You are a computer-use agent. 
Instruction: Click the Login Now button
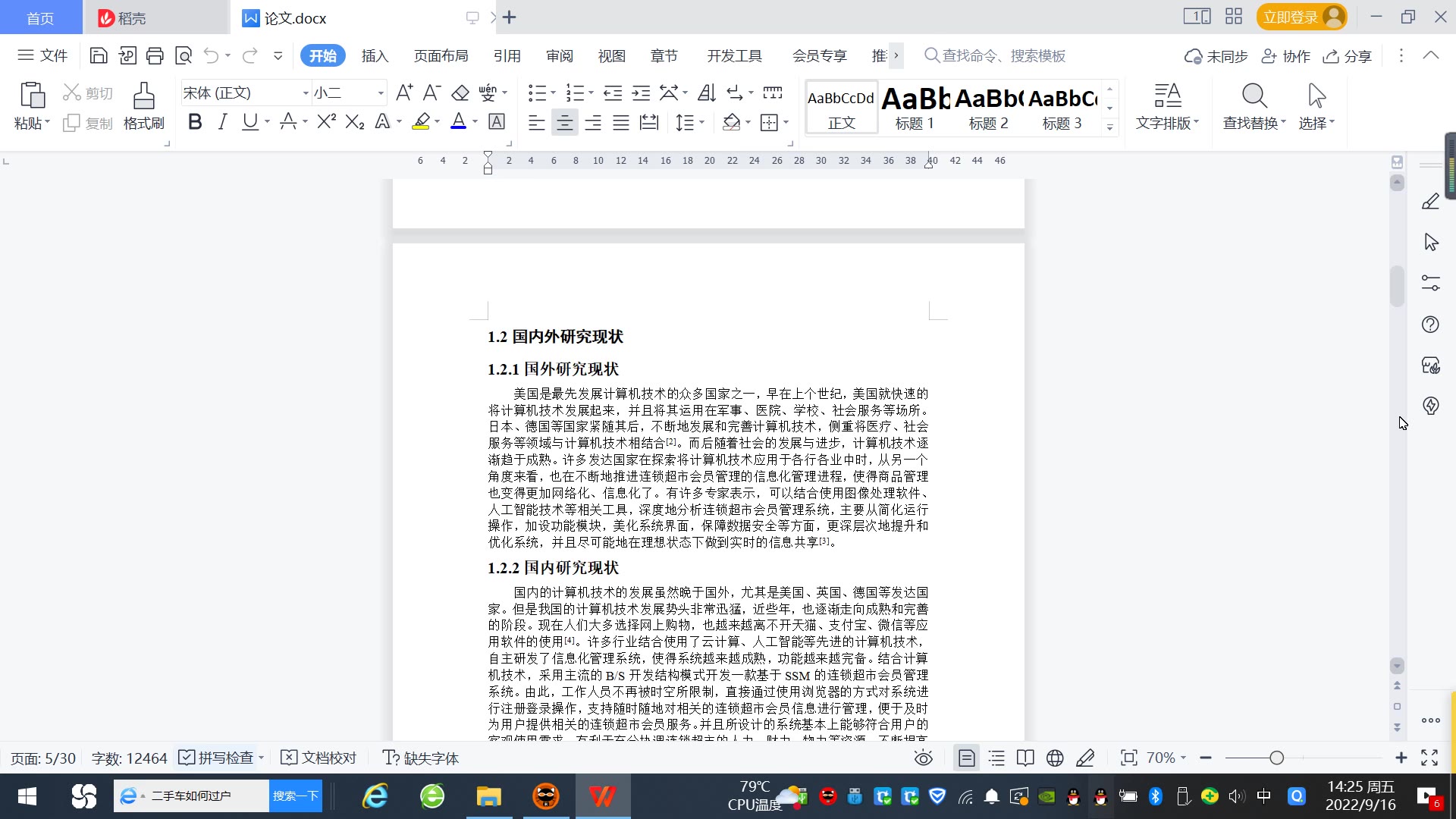(x=1301, y=17)
